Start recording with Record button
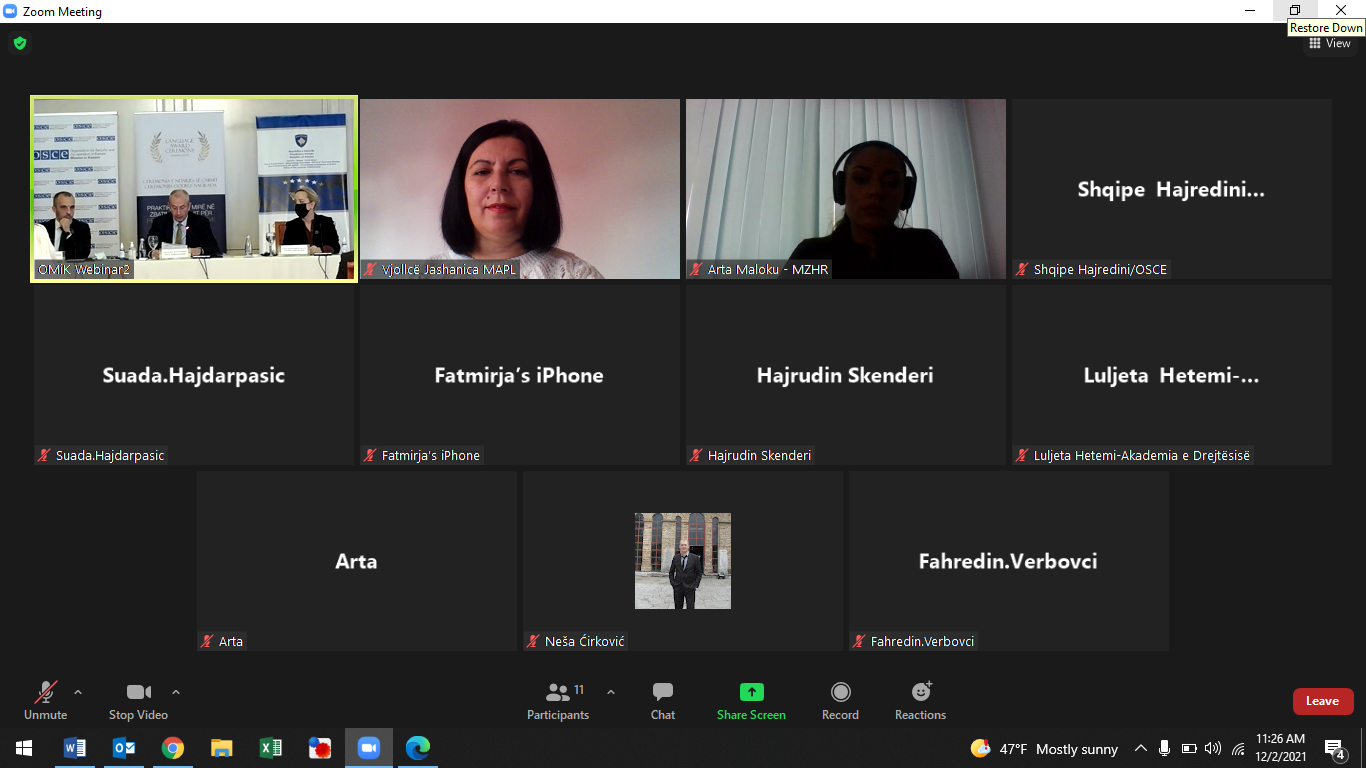The image size is (1366, 768). point(840,700)
